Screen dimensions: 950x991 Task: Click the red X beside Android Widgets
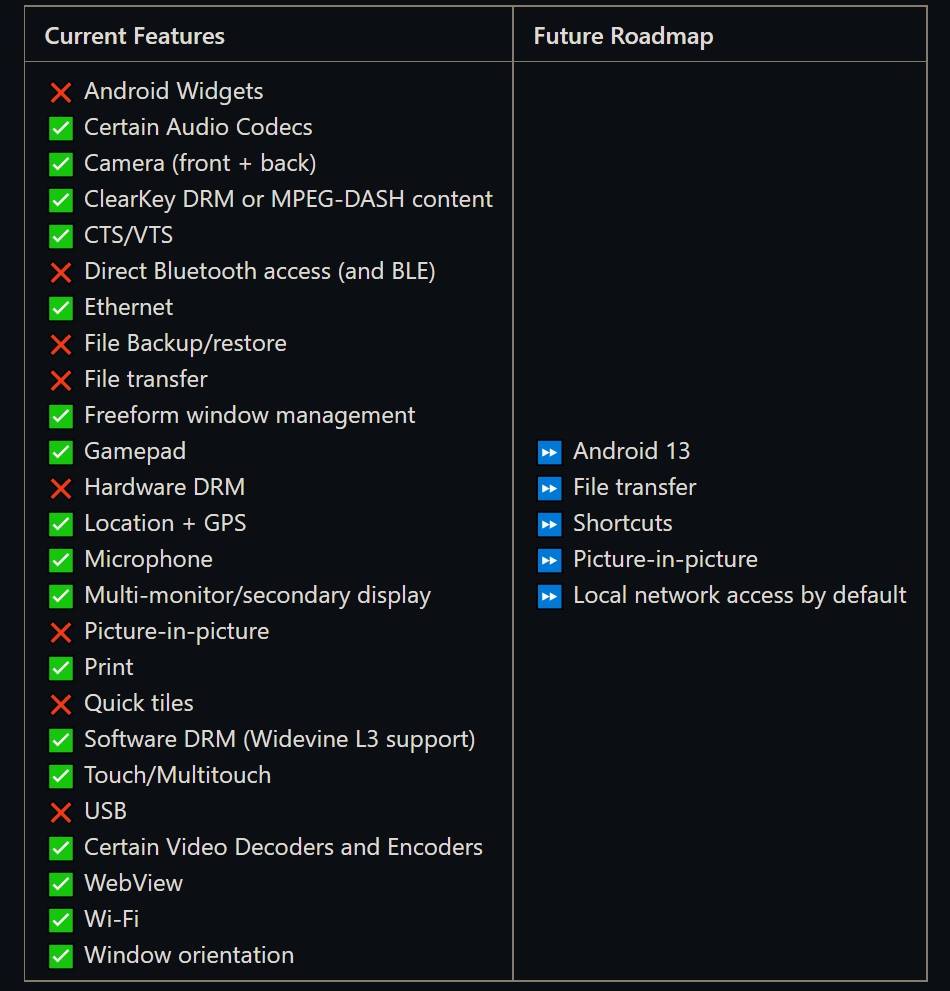pos(61,92)
